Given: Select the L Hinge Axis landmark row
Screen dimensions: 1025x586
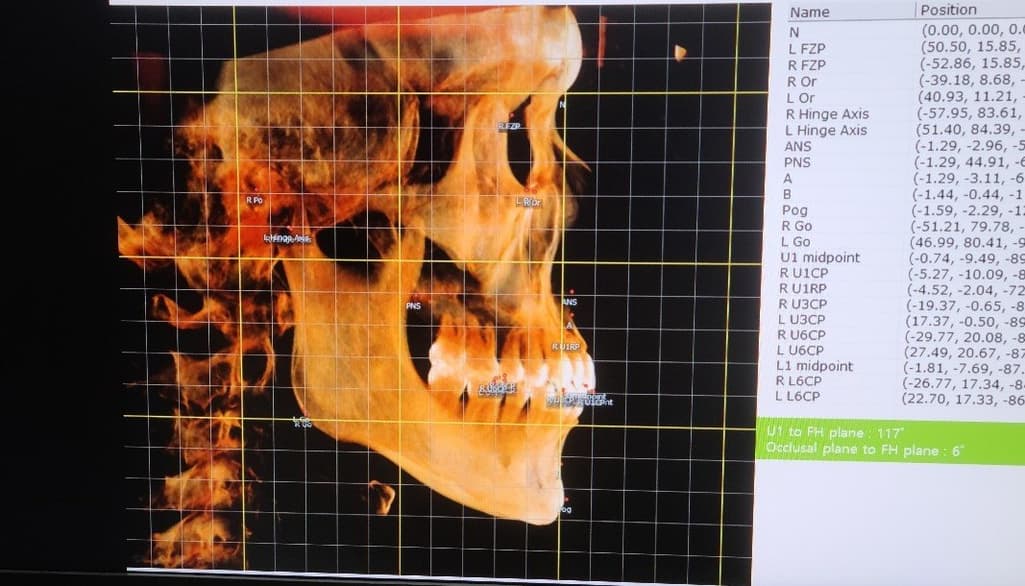Looking at the screenshot, I should [826, 131].
